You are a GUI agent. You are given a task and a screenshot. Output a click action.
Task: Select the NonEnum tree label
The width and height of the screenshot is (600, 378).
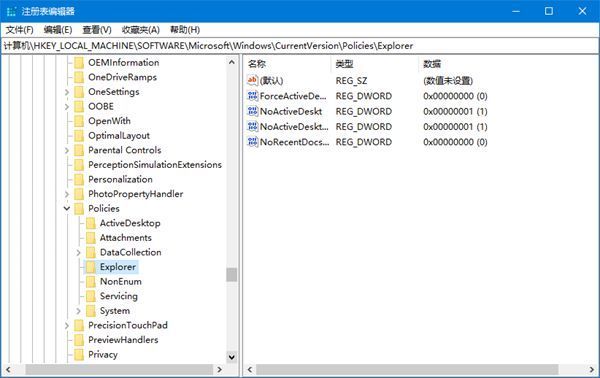click(x=121, y=282)
